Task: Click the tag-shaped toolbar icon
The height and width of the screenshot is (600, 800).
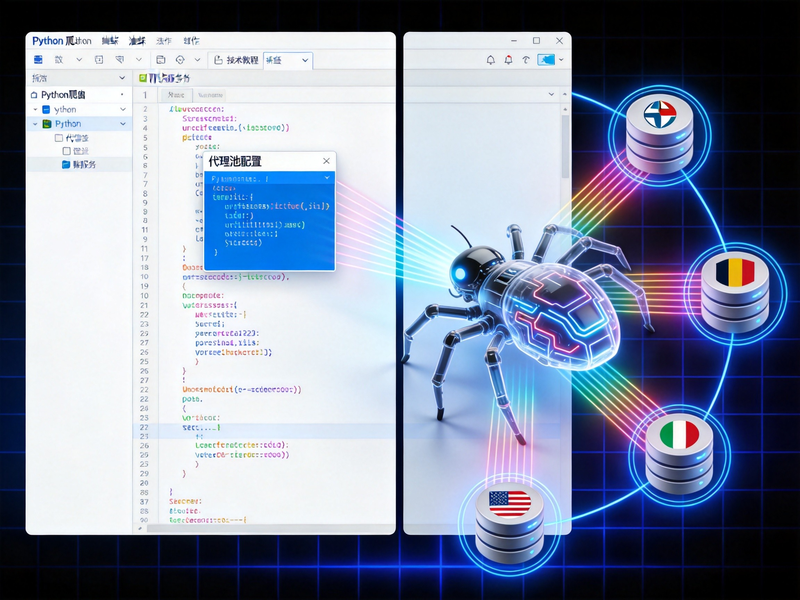Action: click(x=120, y=60)
